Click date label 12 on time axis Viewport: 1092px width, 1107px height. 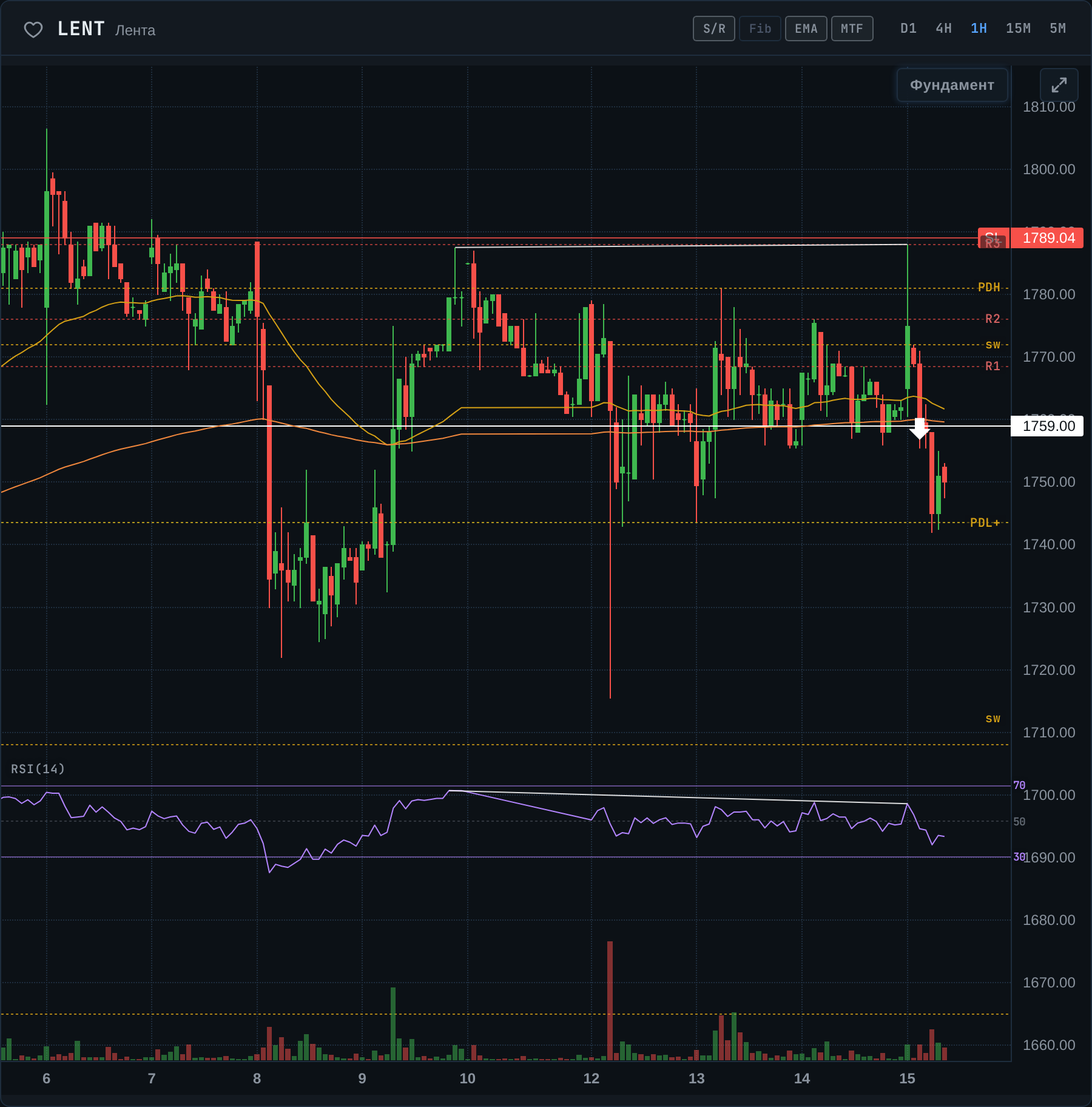click(591, 1078)
